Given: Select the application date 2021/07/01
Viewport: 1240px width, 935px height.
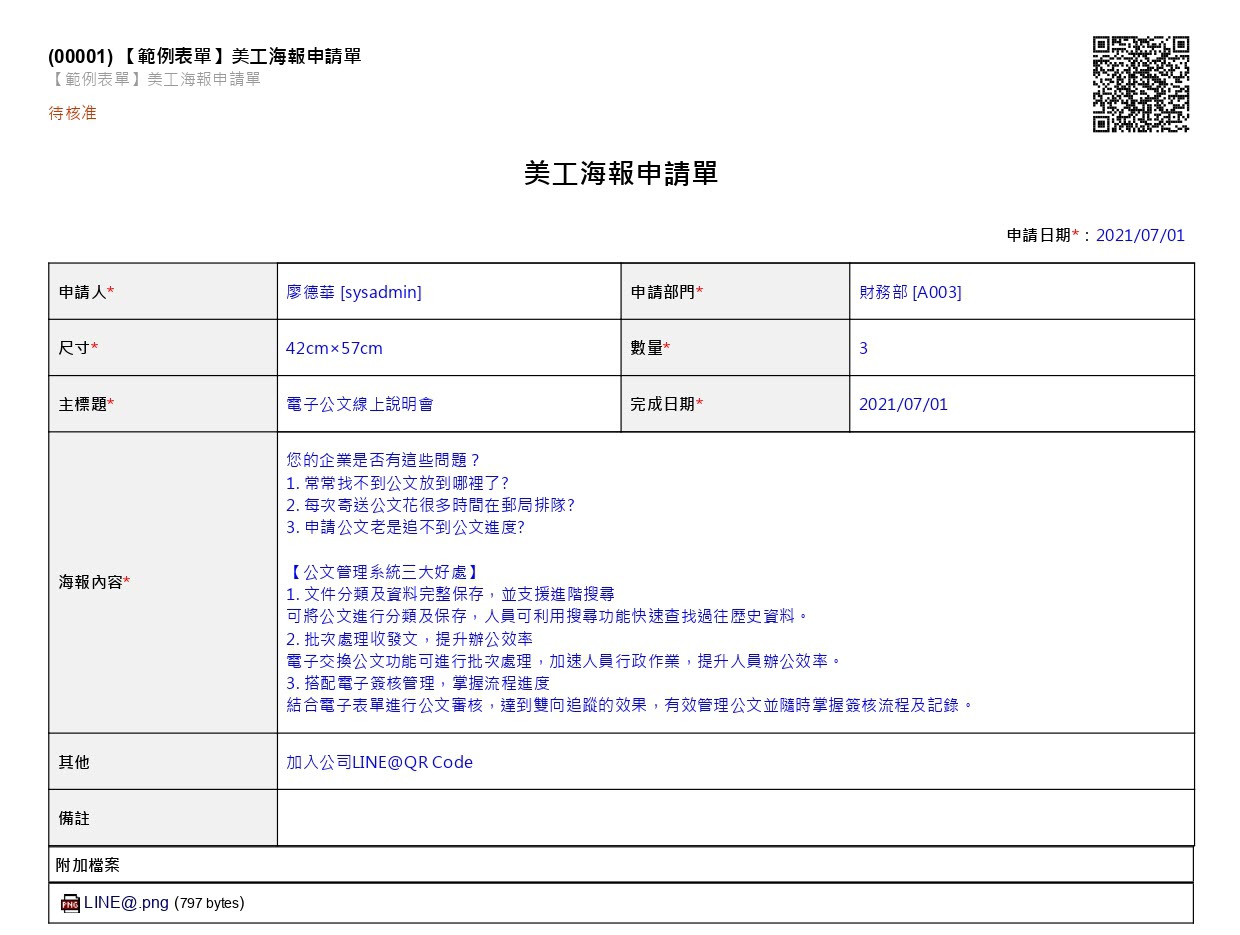Looking at the screenshot, I should coord(1140,235).
